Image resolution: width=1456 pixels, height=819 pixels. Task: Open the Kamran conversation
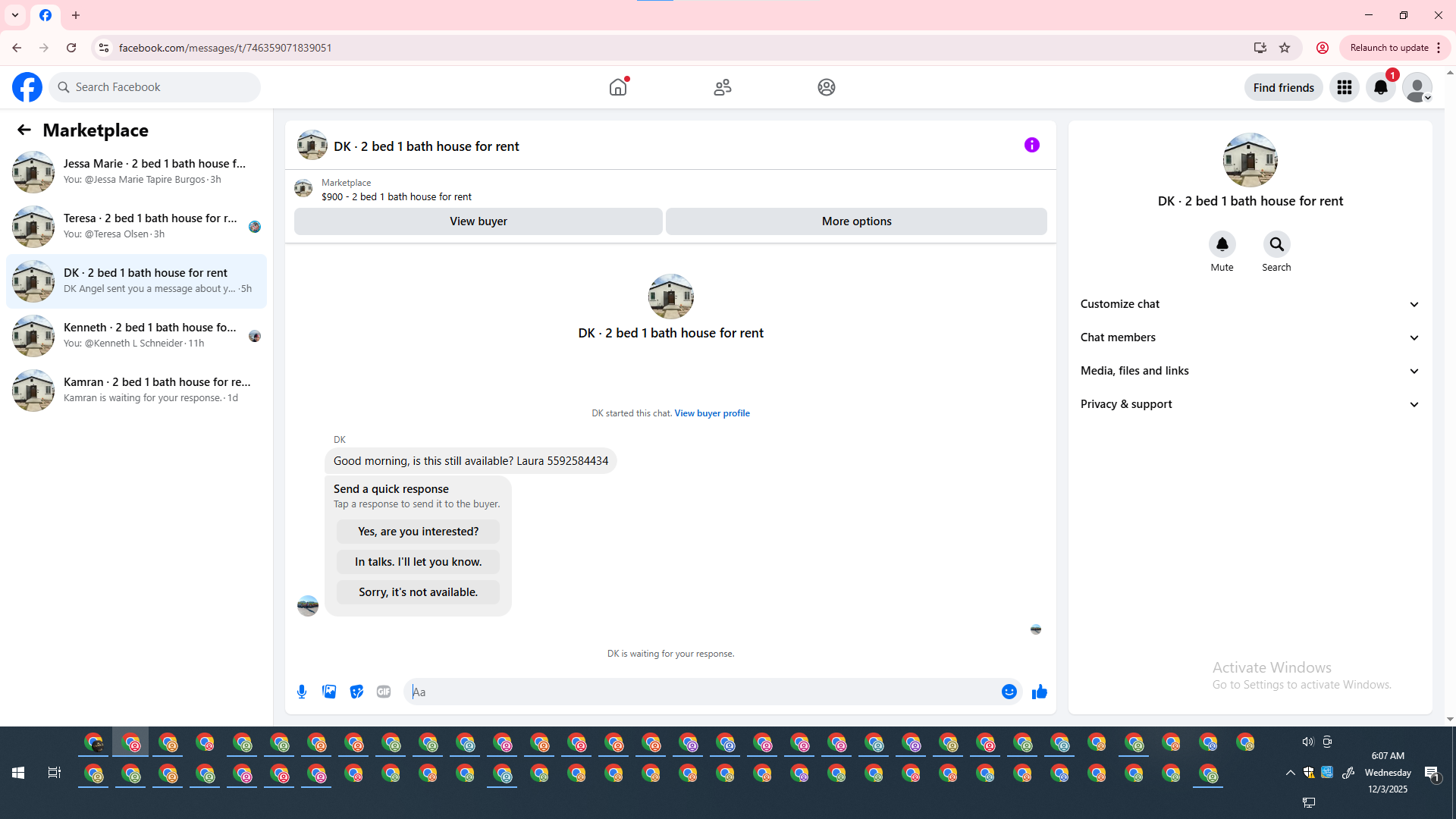click(136, 390)
